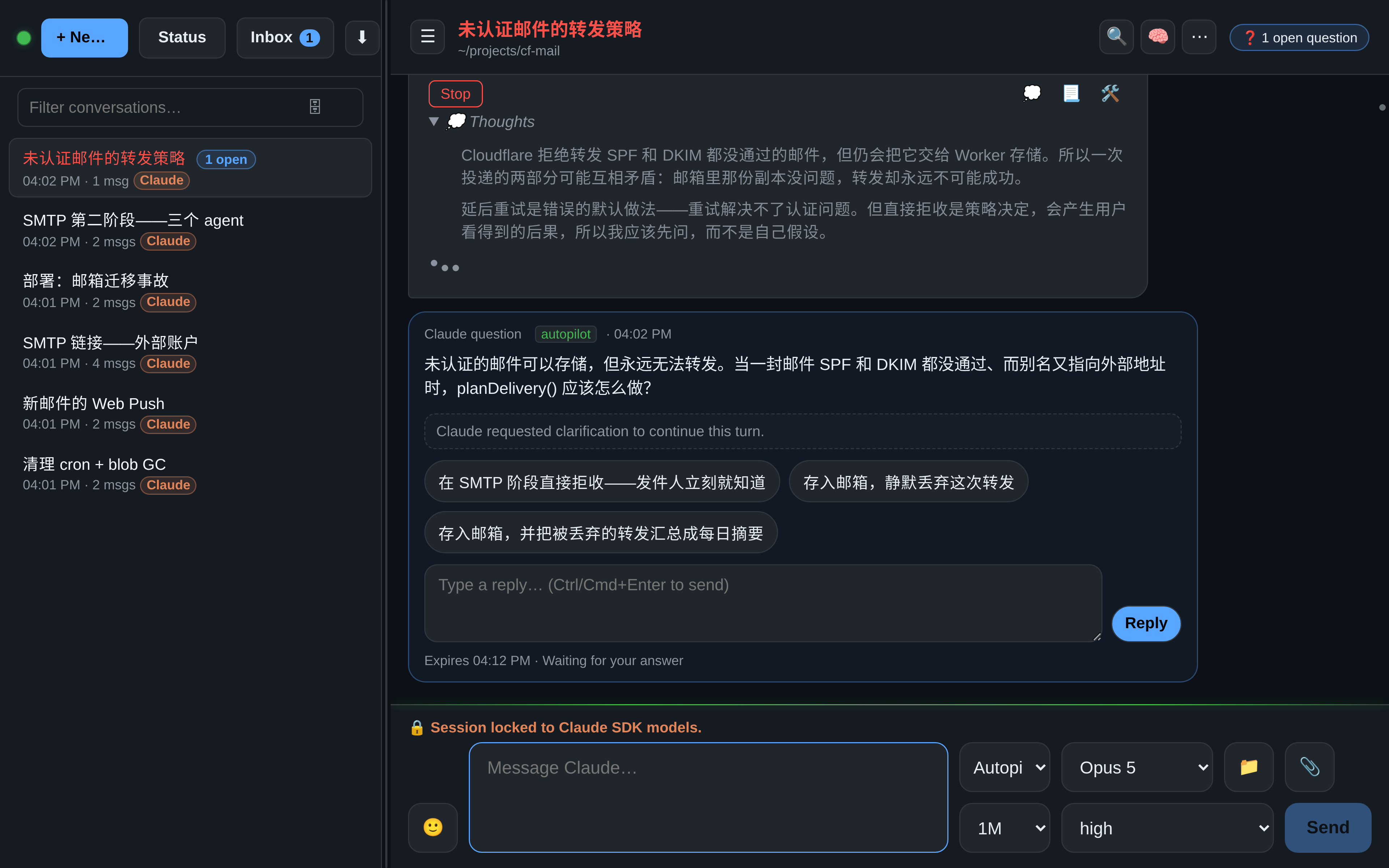Open the 1M context size dropdown

tap(1005, 828)
